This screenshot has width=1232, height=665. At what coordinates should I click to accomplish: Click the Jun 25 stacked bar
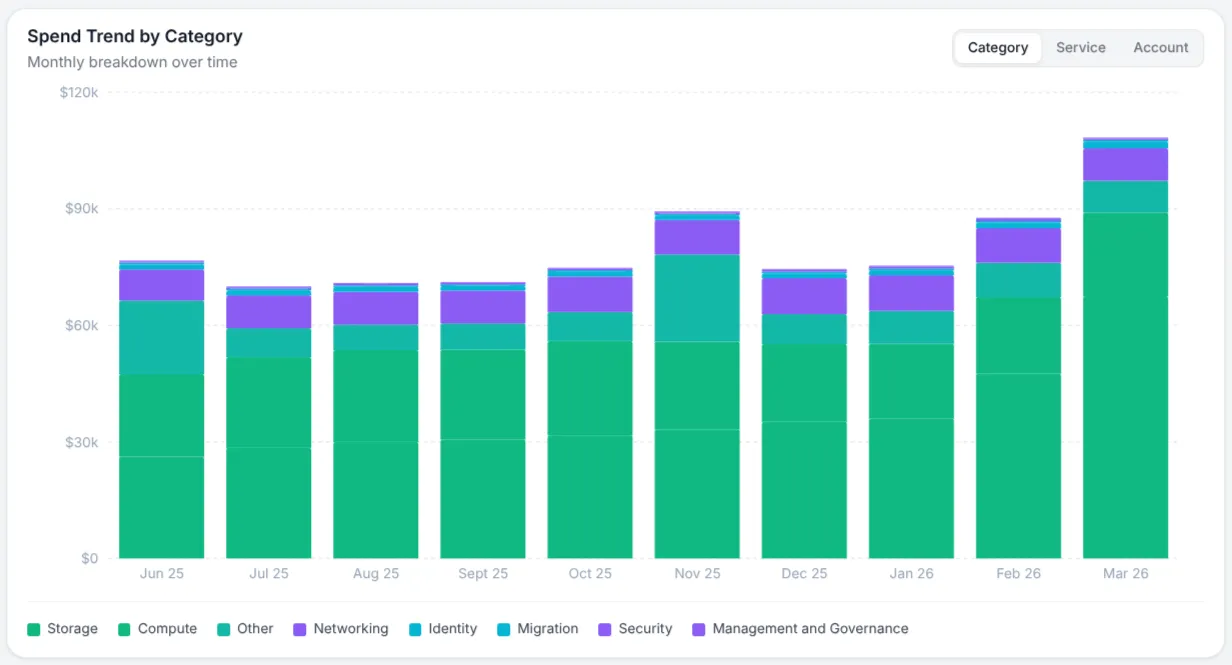click(162, 409)
